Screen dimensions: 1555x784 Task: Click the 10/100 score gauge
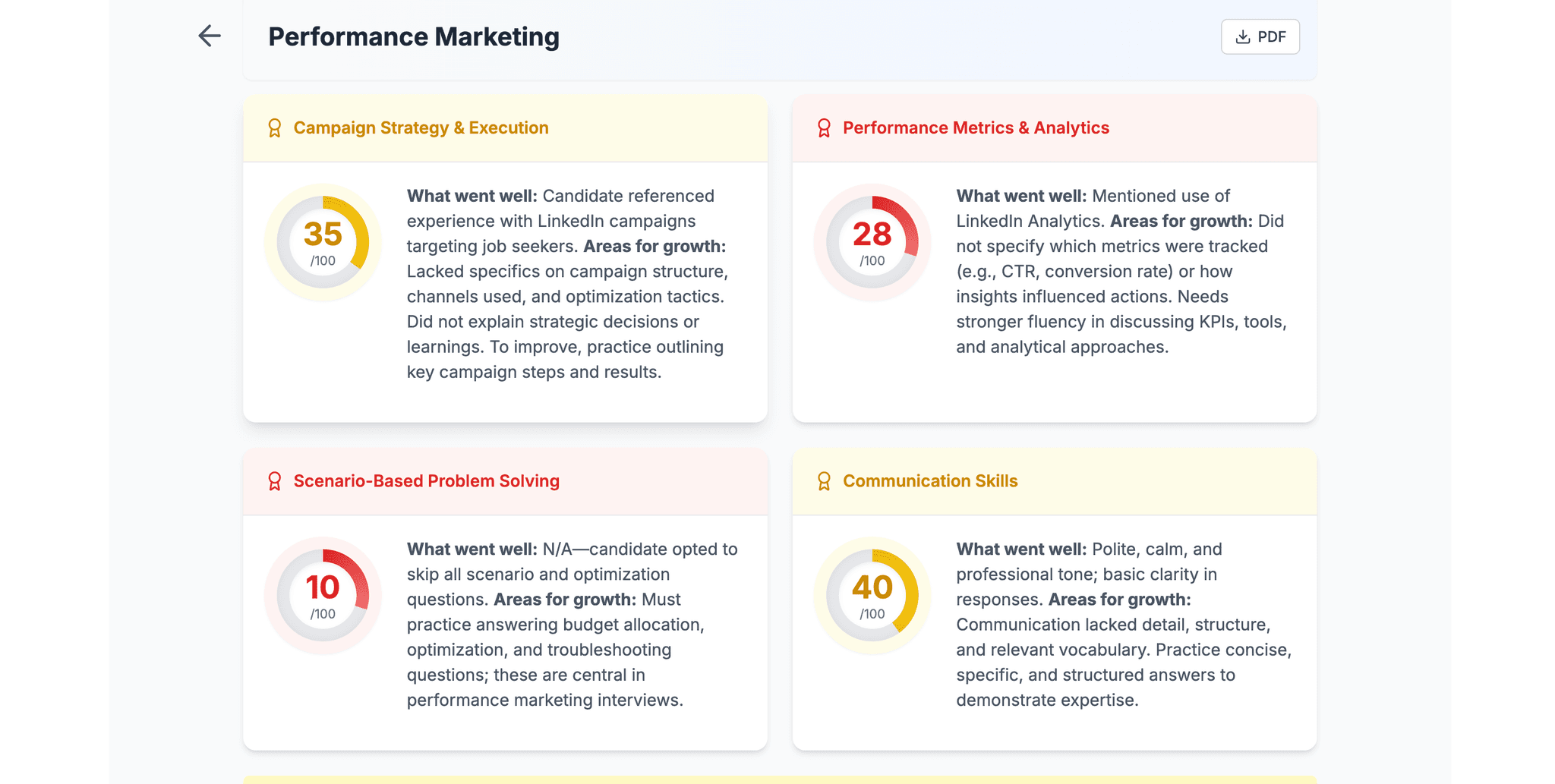pos(323,595)
